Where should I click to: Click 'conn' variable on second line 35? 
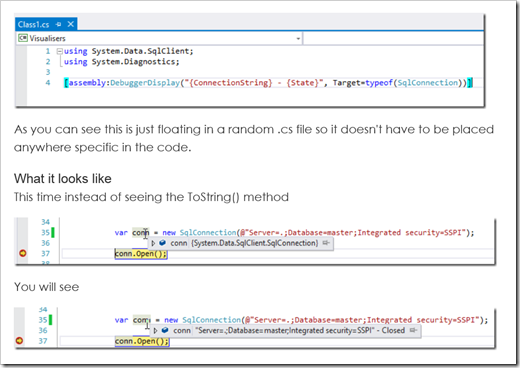pyautogui.click(x=141, y=320)
